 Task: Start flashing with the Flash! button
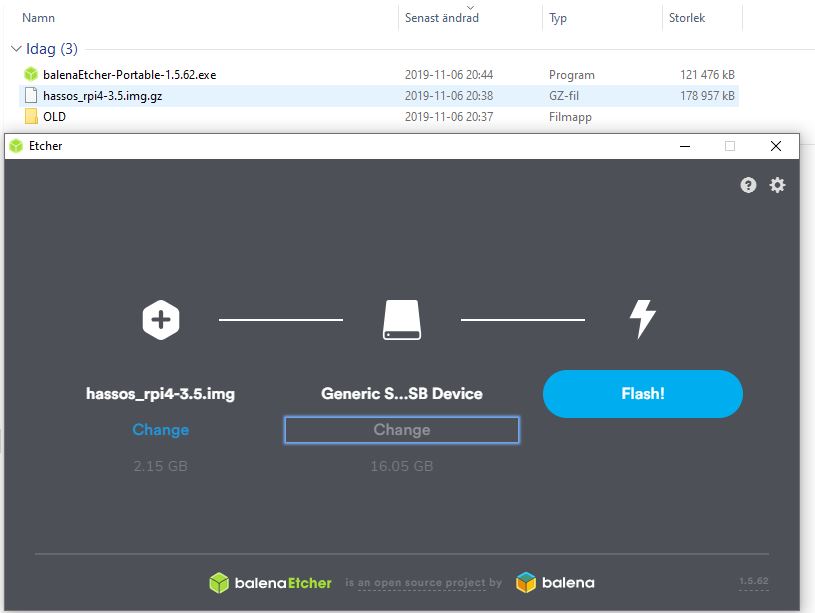pyautogui.click(x=643, y=394)
